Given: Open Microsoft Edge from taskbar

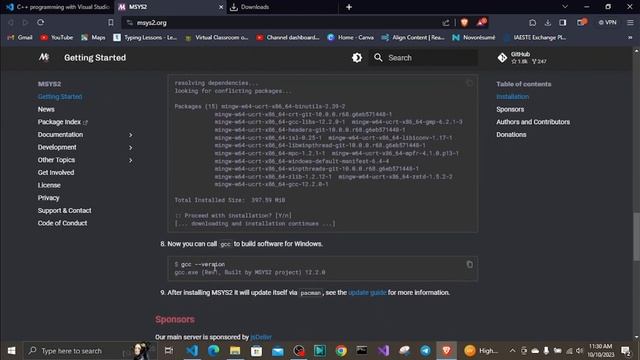Looking at the screenshot, I should 213,351.
